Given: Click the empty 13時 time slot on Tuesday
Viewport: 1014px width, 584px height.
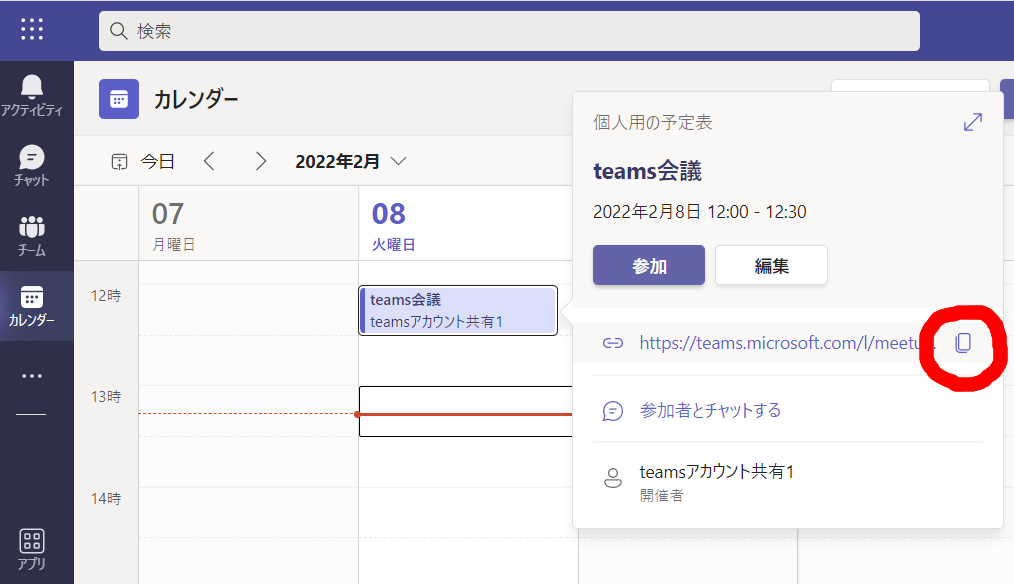Looking at the screenshot, I should pos(466,411).
